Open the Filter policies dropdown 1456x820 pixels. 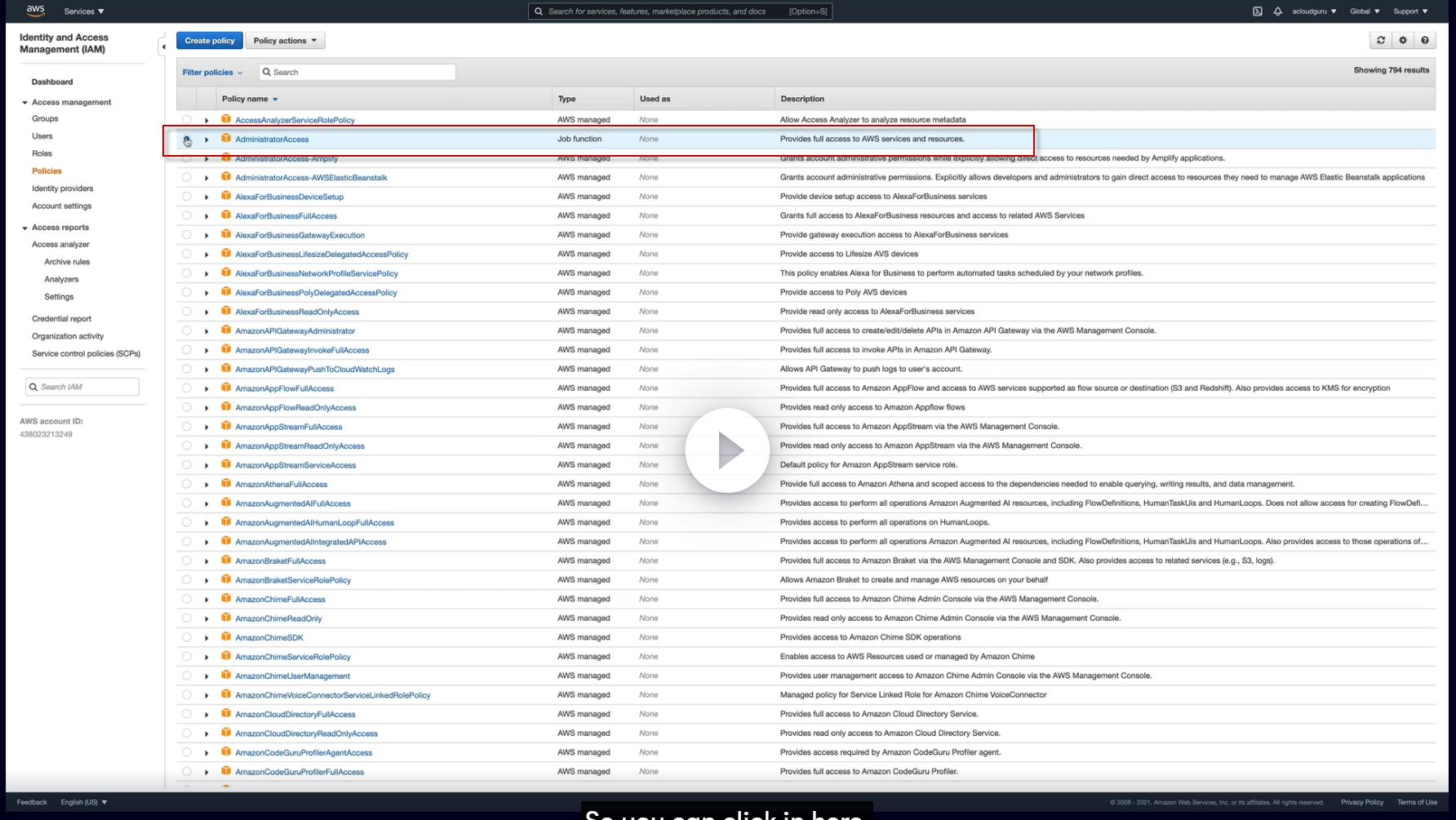coord(212,72)
